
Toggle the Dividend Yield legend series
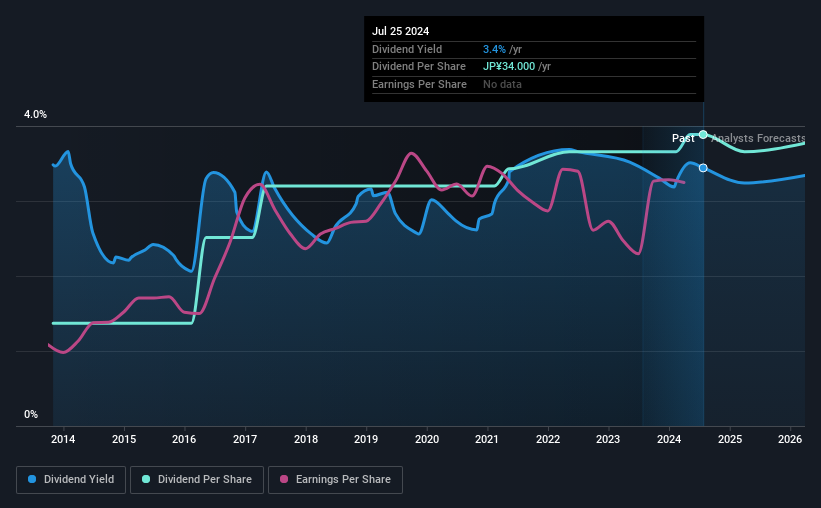click(71, 480)
